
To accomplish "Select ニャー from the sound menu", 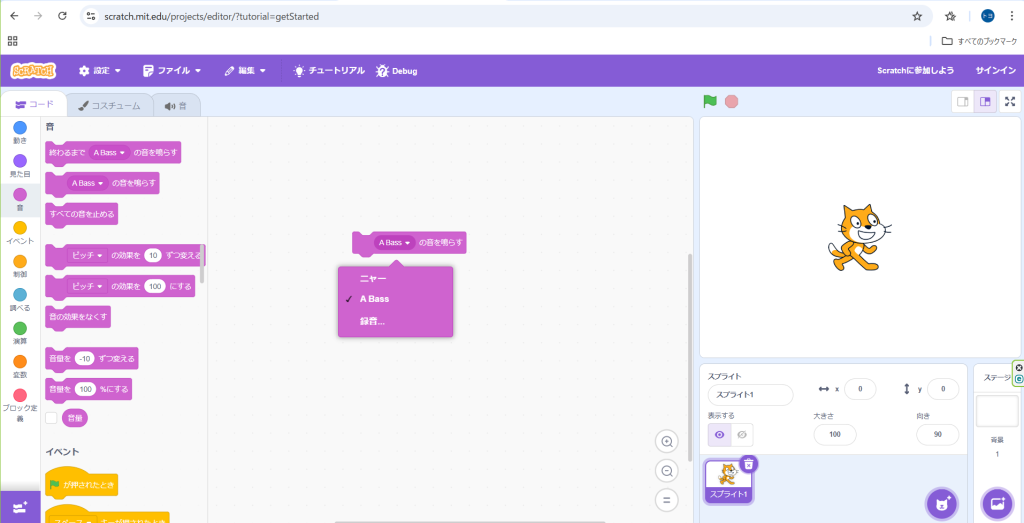I will 373,278.
